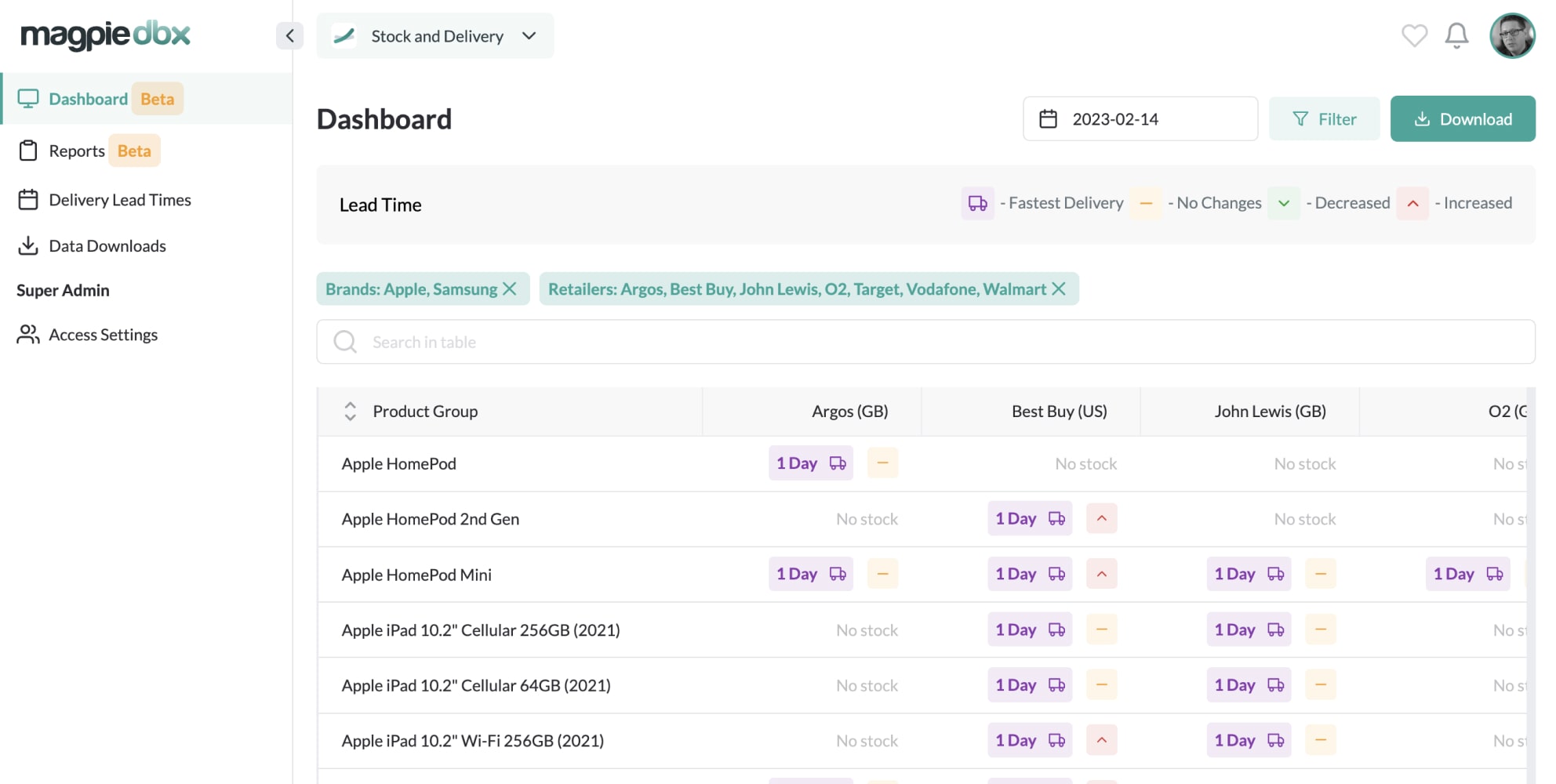Click Apple HomePod Mini John Lewis 1 Day badge
Viewport: 1556px width, 784px height.
(x=1249, y=574)
